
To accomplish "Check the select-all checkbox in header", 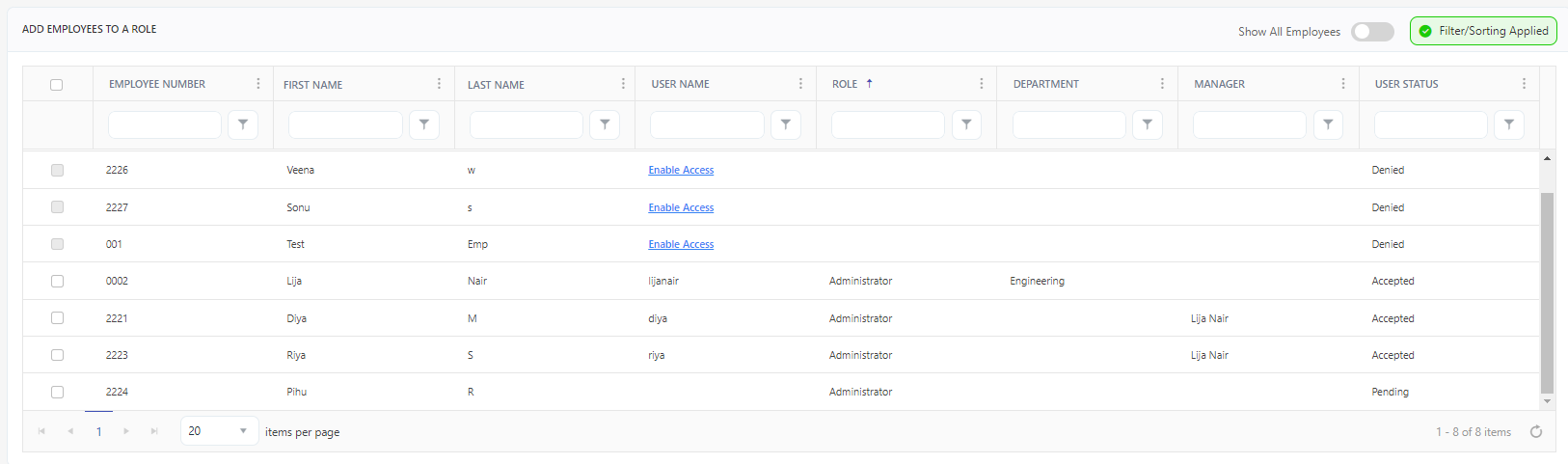I will pyautogui.click(x=57, y=85).
